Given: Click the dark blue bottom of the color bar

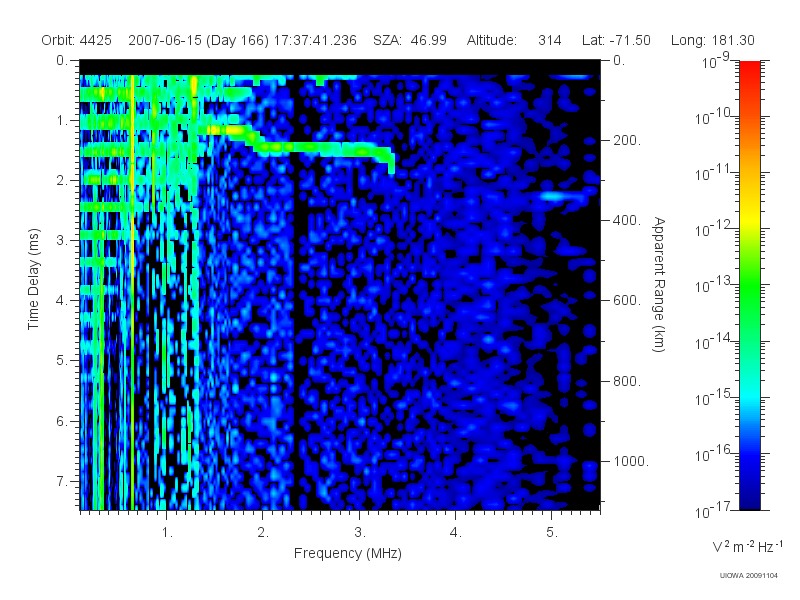Looking at the screenshot, I should click(x=749, y=497).
